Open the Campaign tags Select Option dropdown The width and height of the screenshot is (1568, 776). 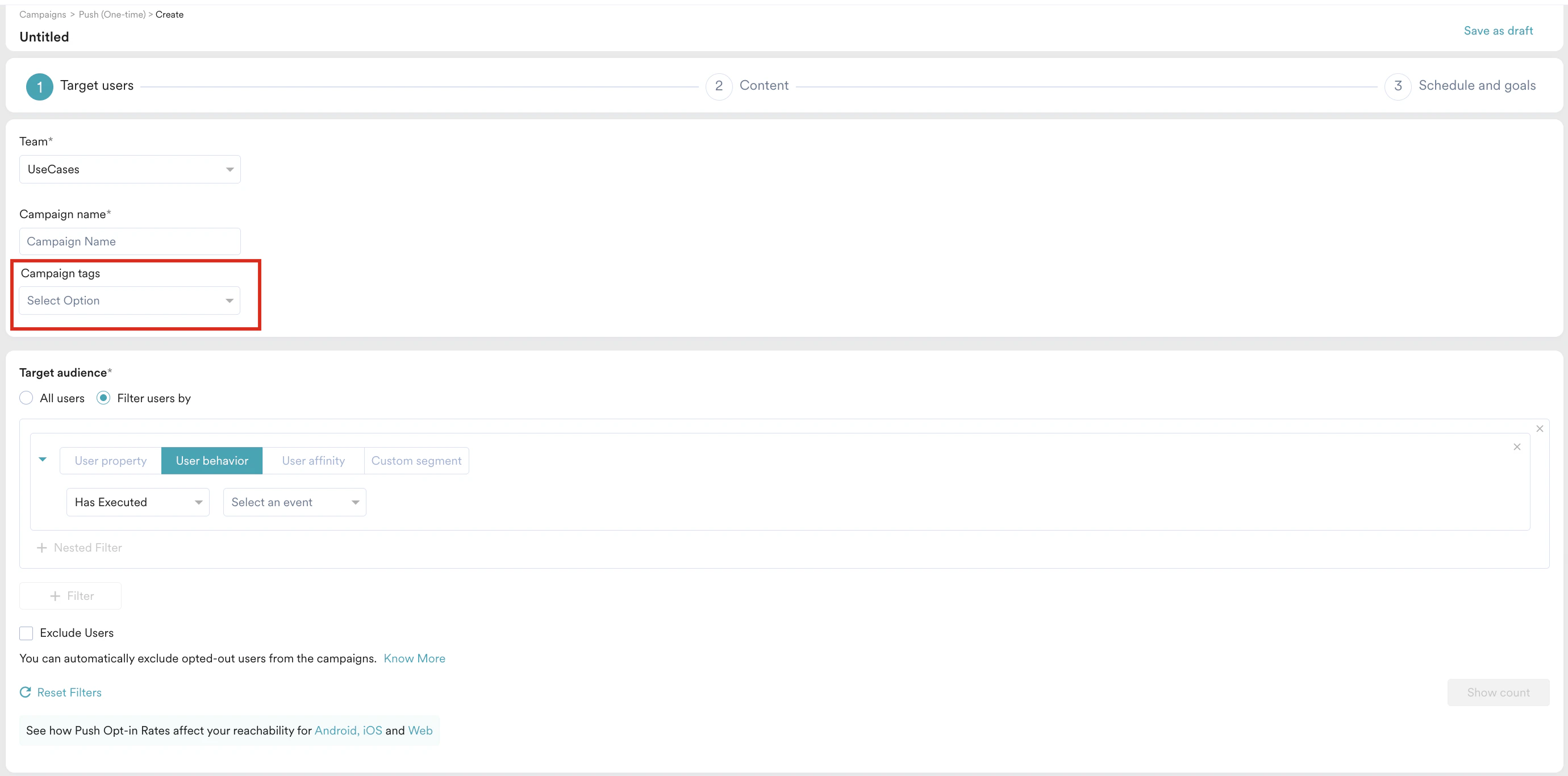pos(128,300)
